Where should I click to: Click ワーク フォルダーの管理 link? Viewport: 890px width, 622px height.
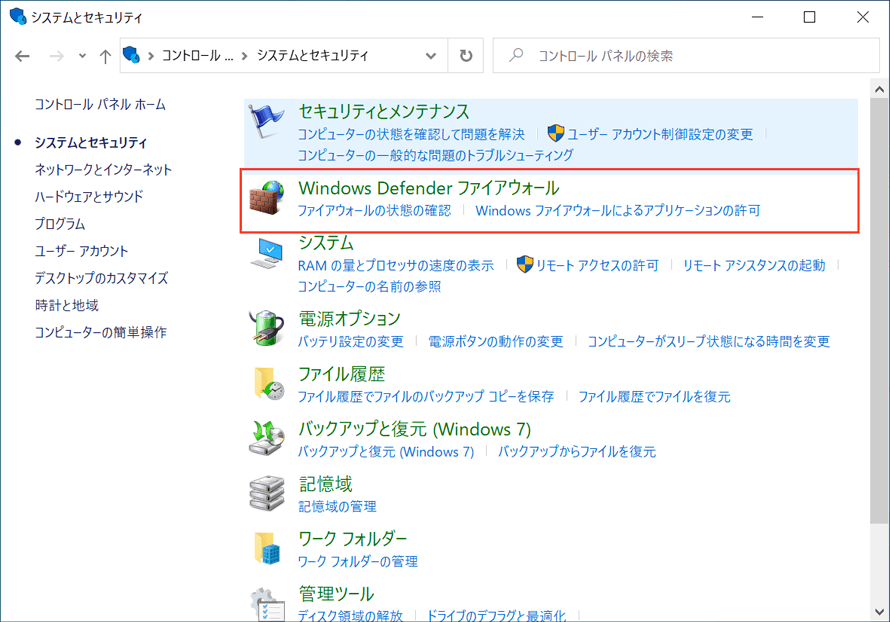(x=358, y=561)
